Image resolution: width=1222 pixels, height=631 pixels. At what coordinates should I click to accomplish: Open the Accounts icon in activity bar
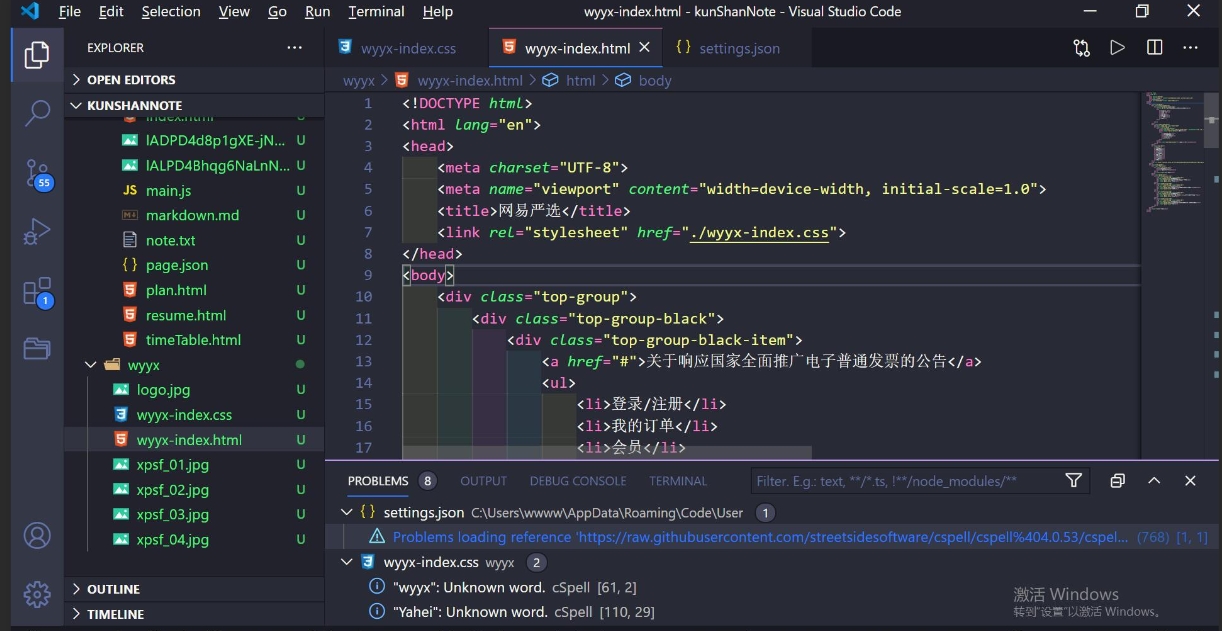(37, 535)
